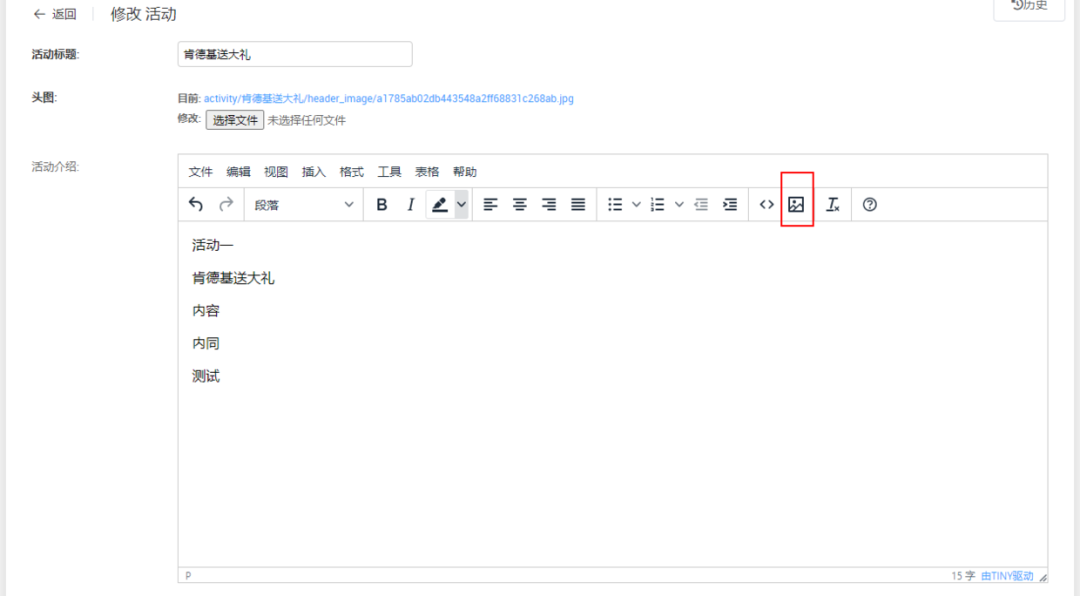Click the redo arrow icon

tap(226, 205)
